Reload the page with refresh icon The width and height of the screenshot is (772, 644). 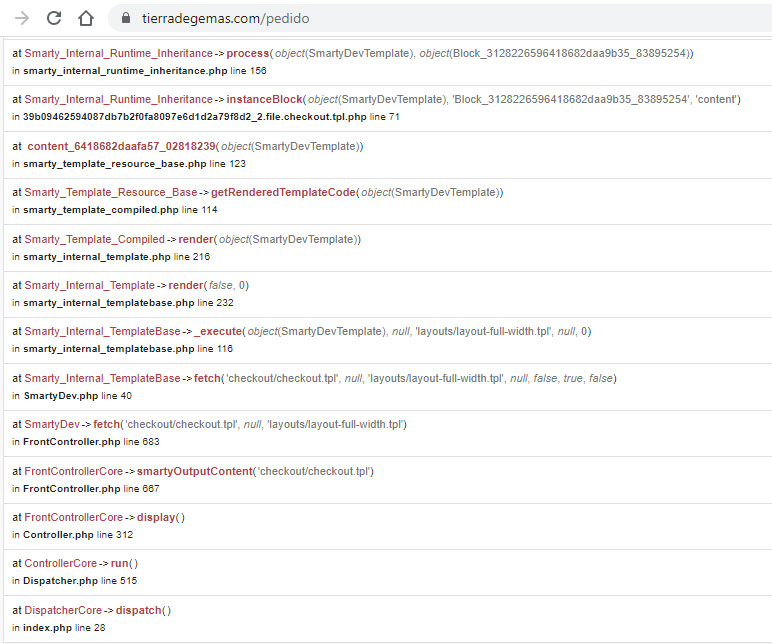point(54,18)
